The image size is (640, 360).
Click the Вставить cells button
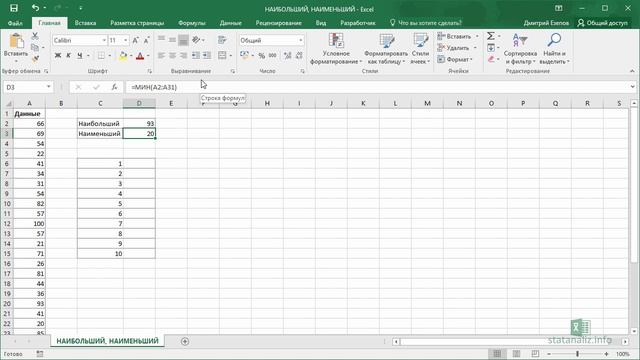(x=454, y=36)
